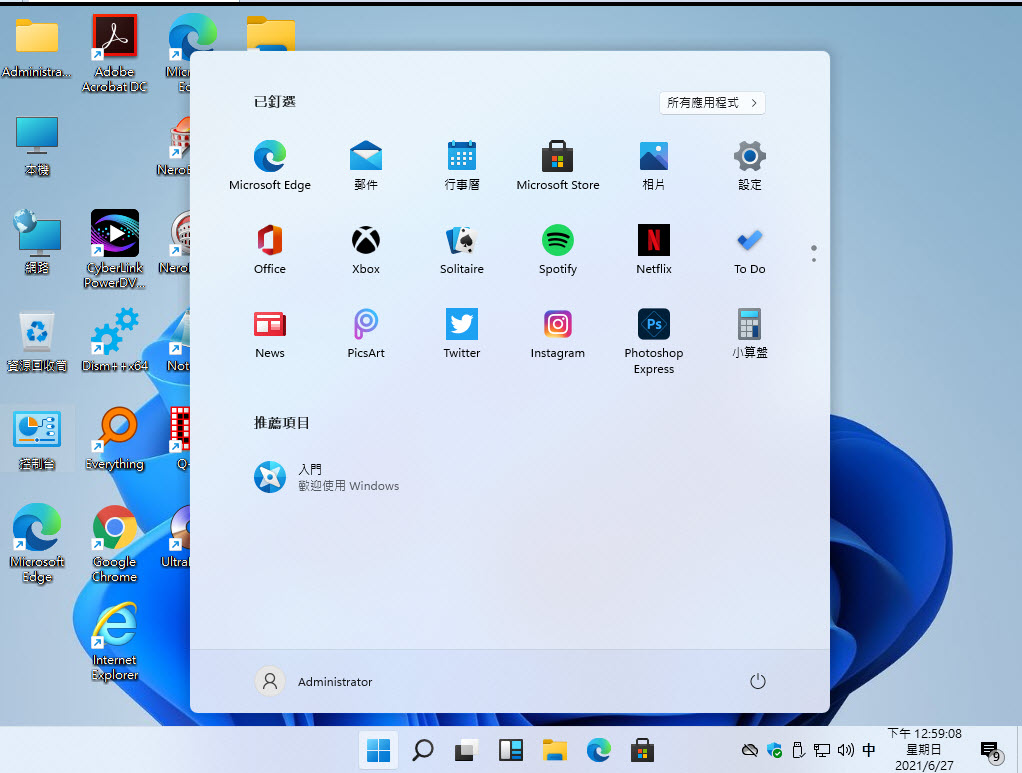Open the notification center icon

pyautogui.click(x=991, y=751)
